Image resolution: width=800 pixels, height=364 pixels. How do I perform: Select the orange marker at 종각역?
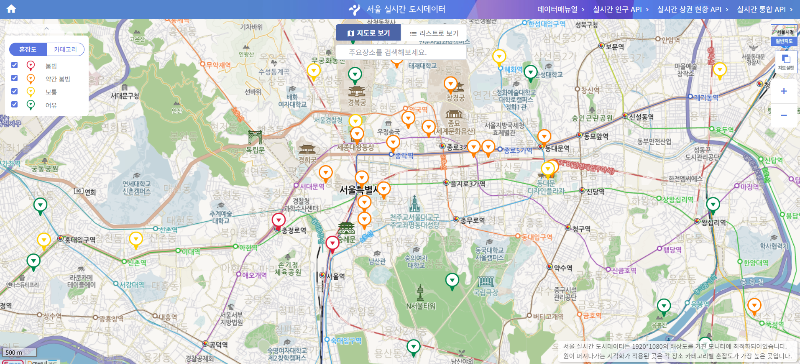pos(392,143)
